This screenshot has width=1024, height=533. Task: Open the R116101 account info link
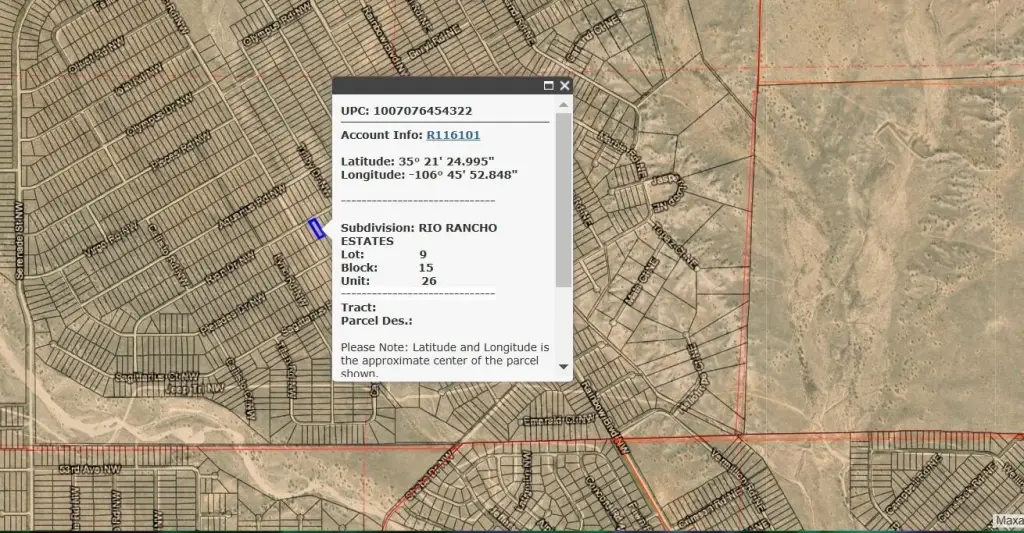click(x=453, y=135)
